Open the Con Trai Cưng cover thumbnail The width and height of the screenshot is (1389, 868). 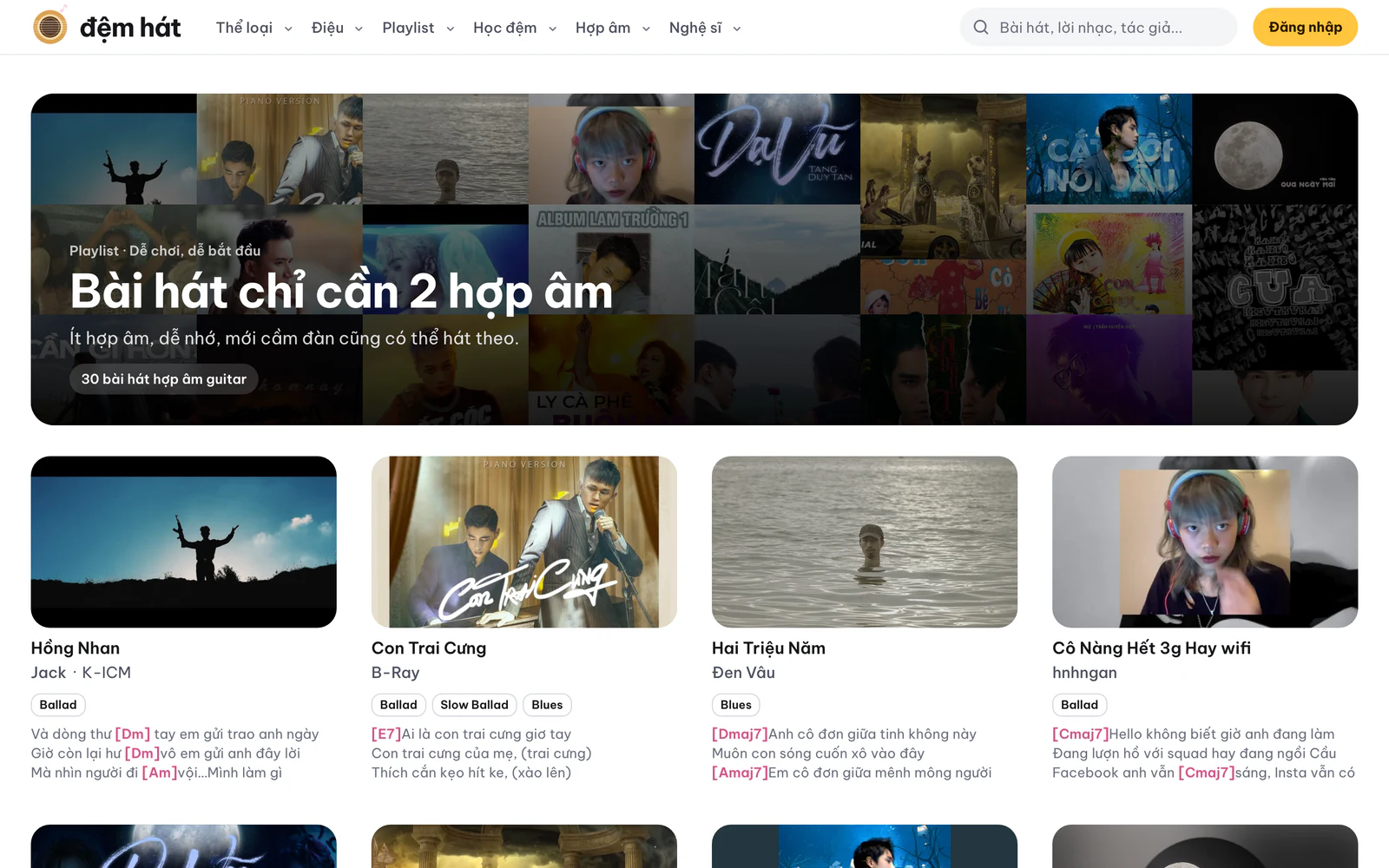point(523,542)
